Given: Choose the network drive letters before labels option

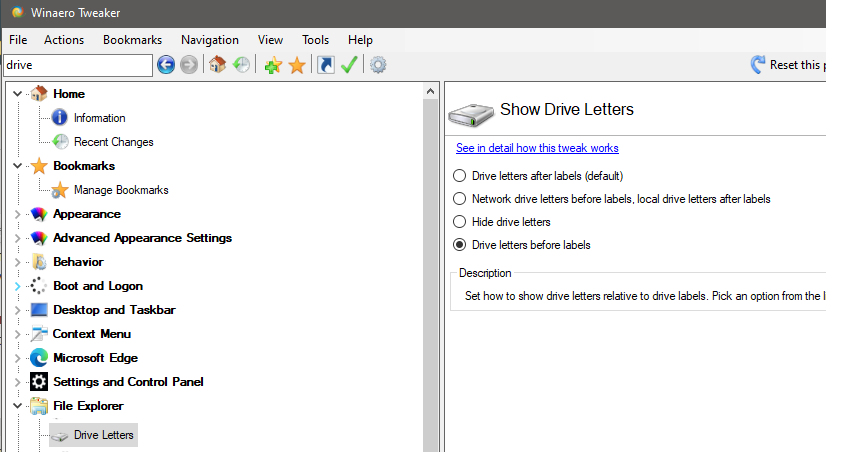Looking at the screenshot, I should (x=460, y=199).
